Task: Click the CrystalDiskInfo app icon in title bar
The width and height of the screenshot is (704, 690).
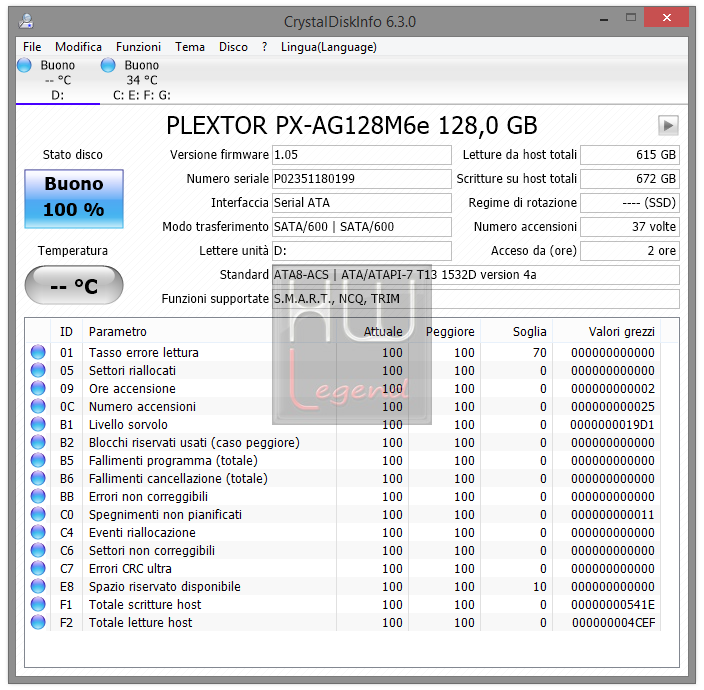Action: [26, 21]
